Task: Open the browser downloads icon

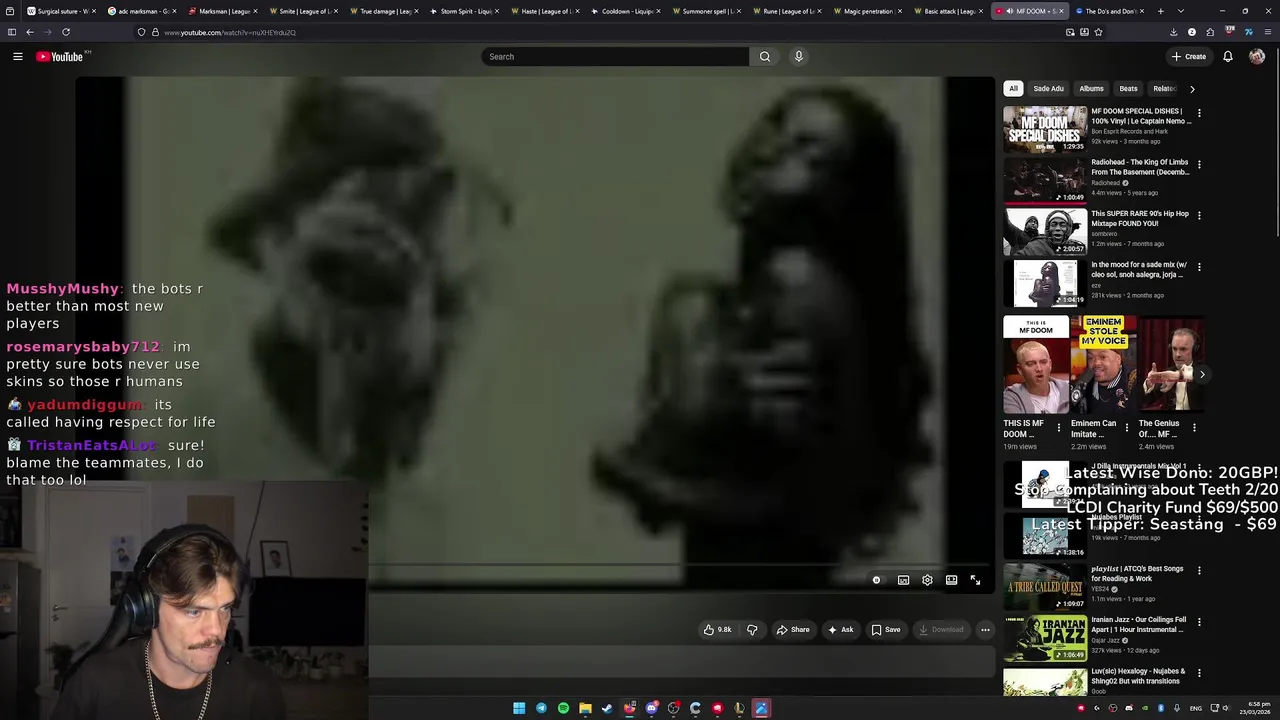Action: pos(1175,32)
